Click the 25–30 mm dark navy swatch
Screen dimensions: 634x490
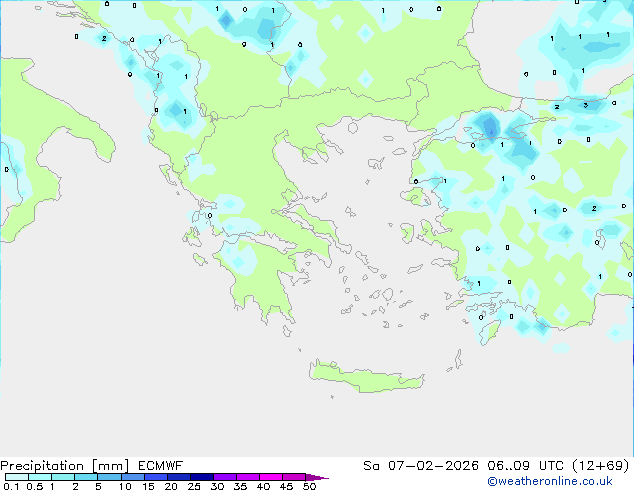pos(202,477)
